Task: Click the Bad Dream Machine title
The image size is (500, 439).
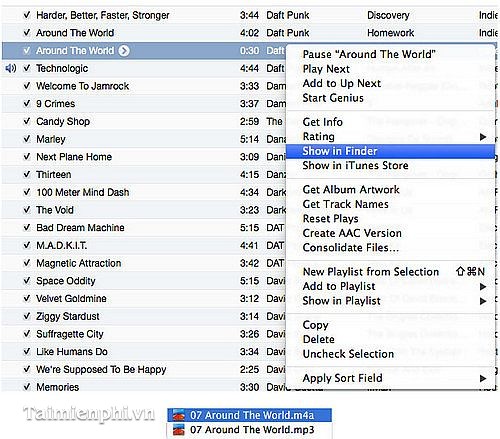Action: 80,228
